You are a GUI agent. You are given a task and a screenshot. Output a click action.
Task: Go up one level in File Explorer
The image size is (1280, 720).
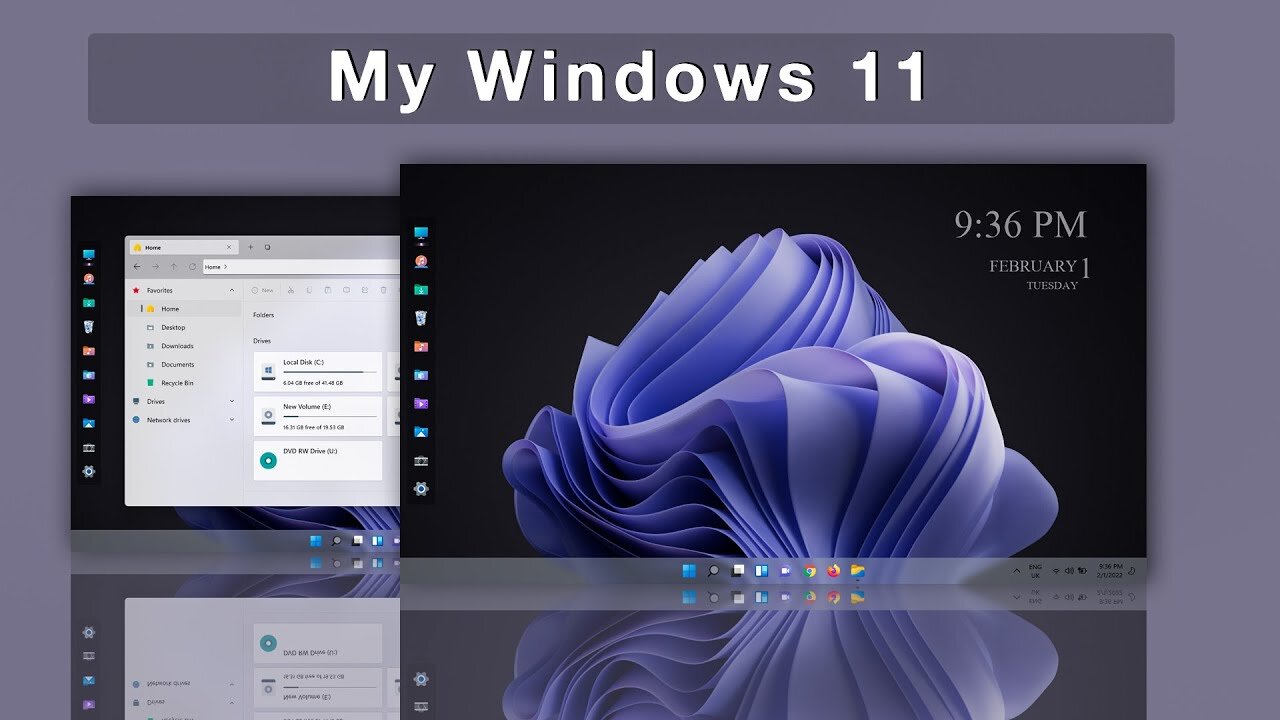[174, 267]
